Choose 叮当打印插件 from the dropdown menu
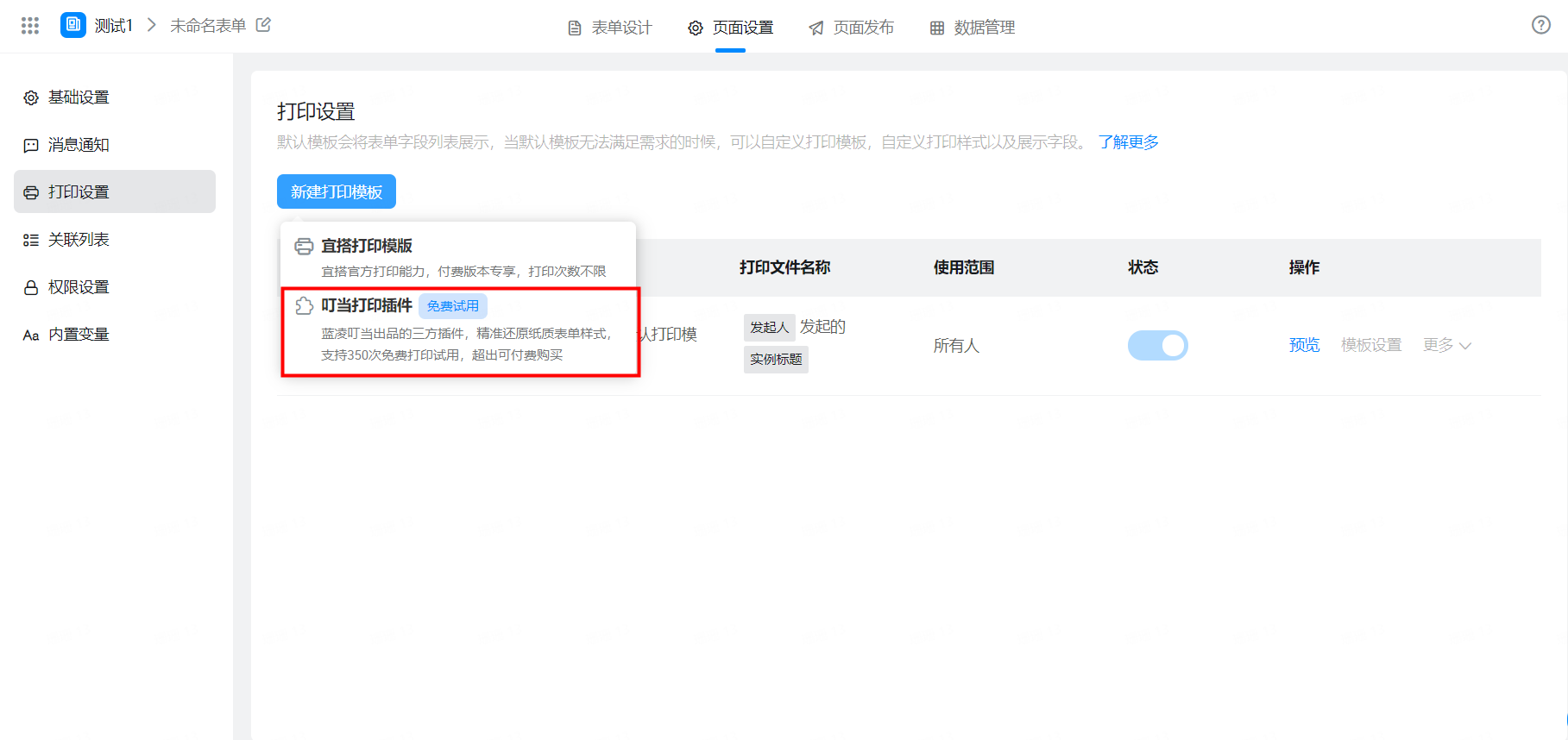The height and width of the screenshot is (740, 1568). coord(461,331)
